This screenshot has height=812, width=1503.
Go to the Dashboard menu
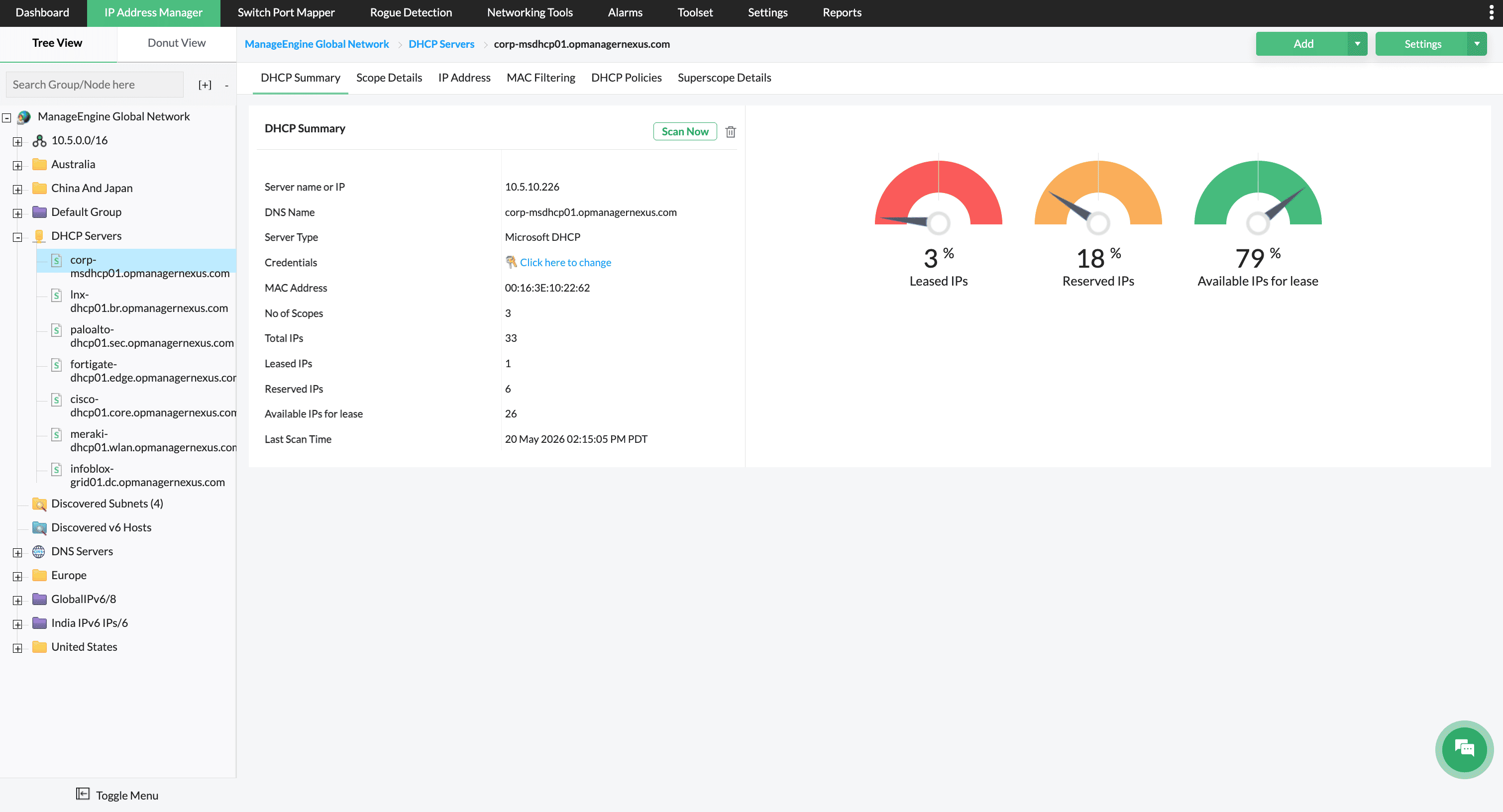coord(42,13)
